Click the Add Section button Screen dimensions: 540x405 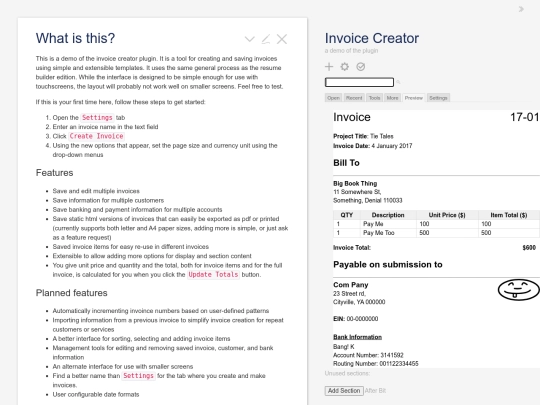pyautogui.click(x=344, y=391)
